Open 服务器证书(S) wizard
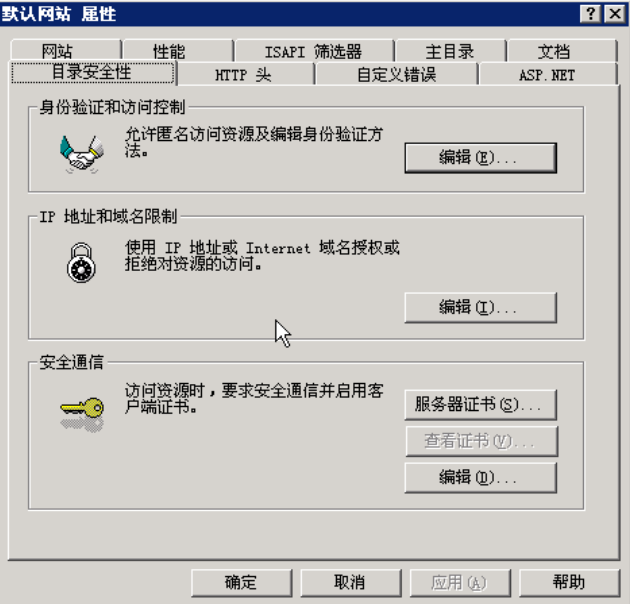The height and width of the screenshot is (604, 630). coord(481,405)
